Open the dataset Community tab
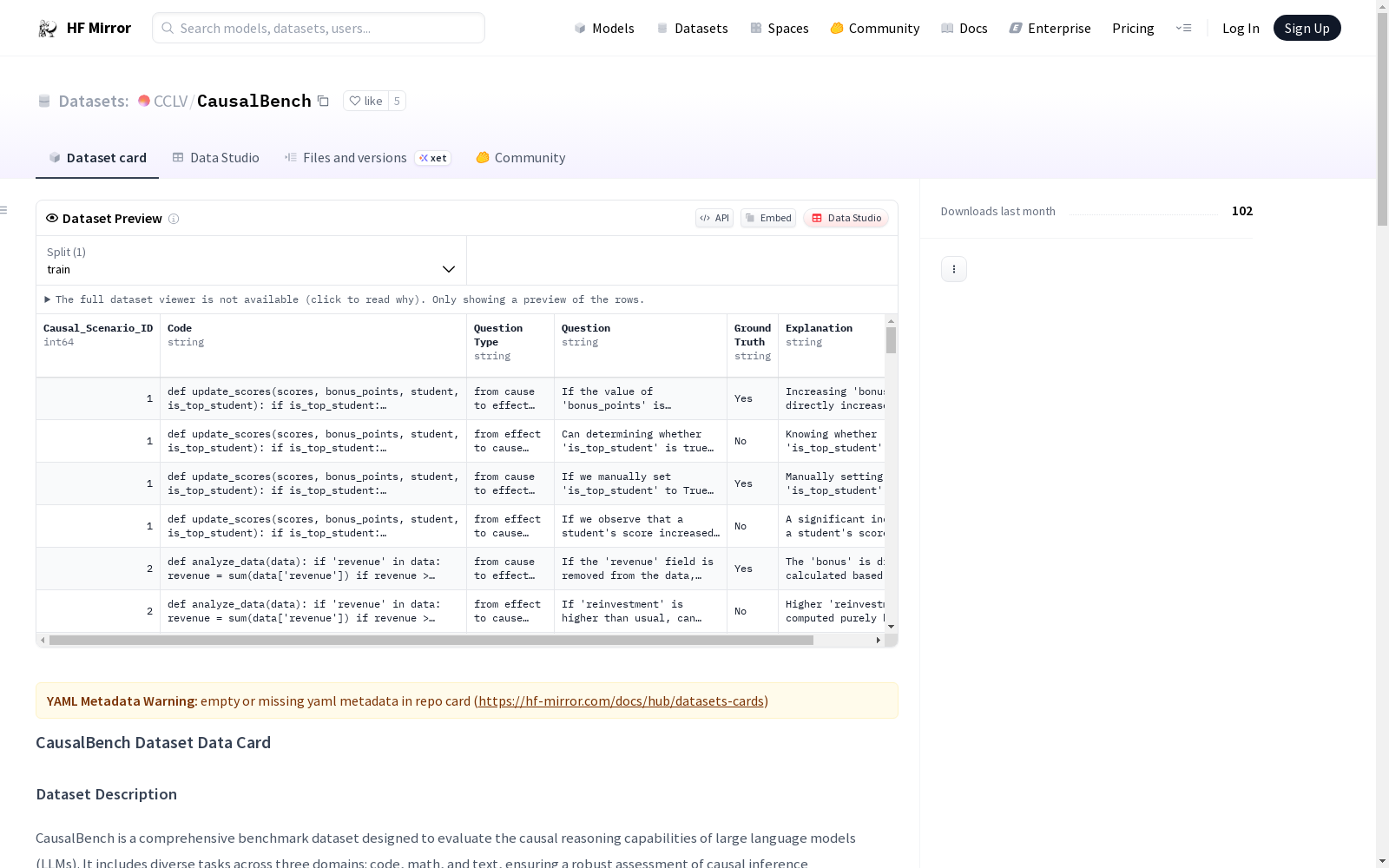The height and width of the screenshot is (868, 1389). (x=521, y=158)
